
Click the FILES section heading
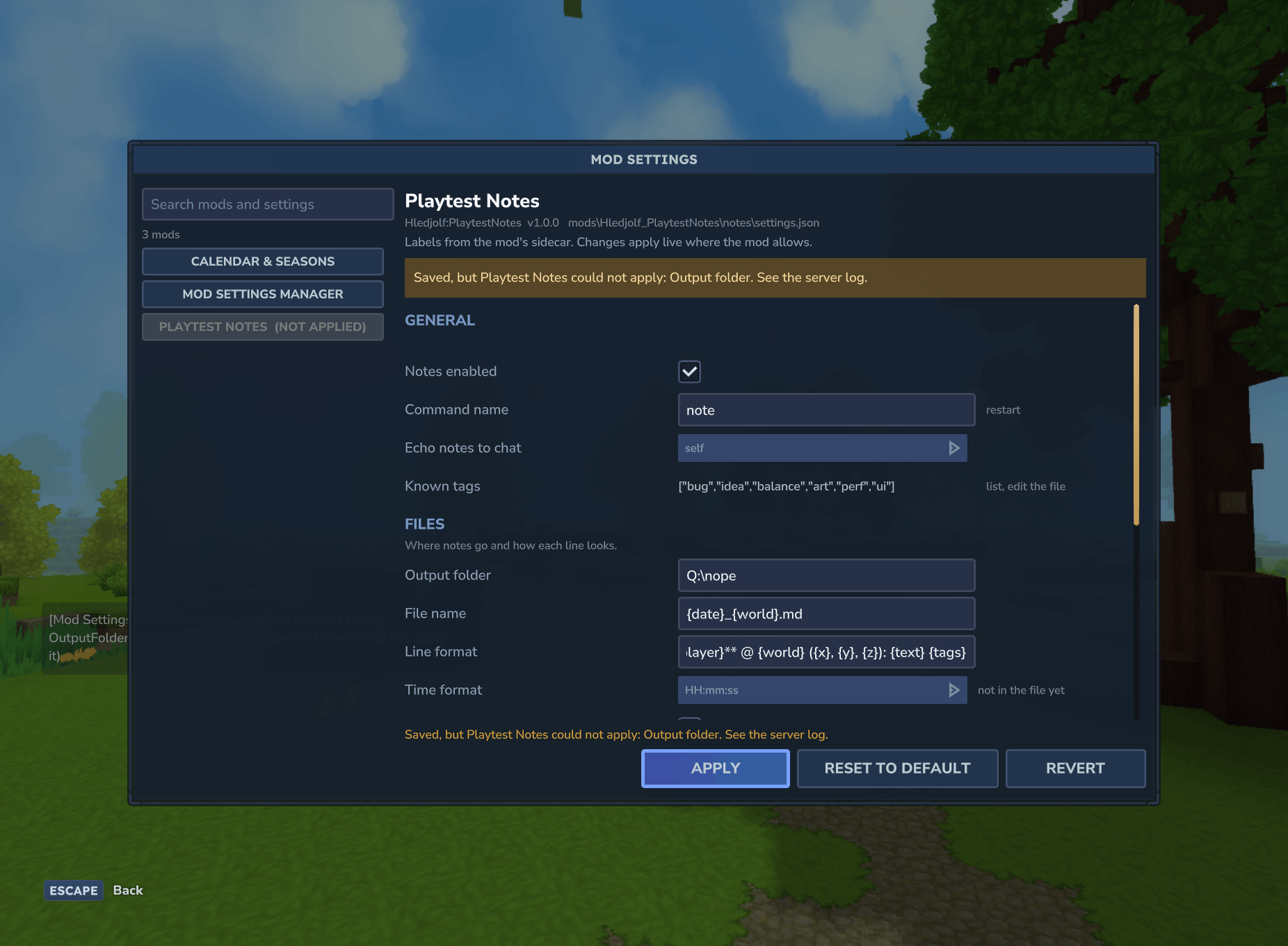[x=425, y=524]
